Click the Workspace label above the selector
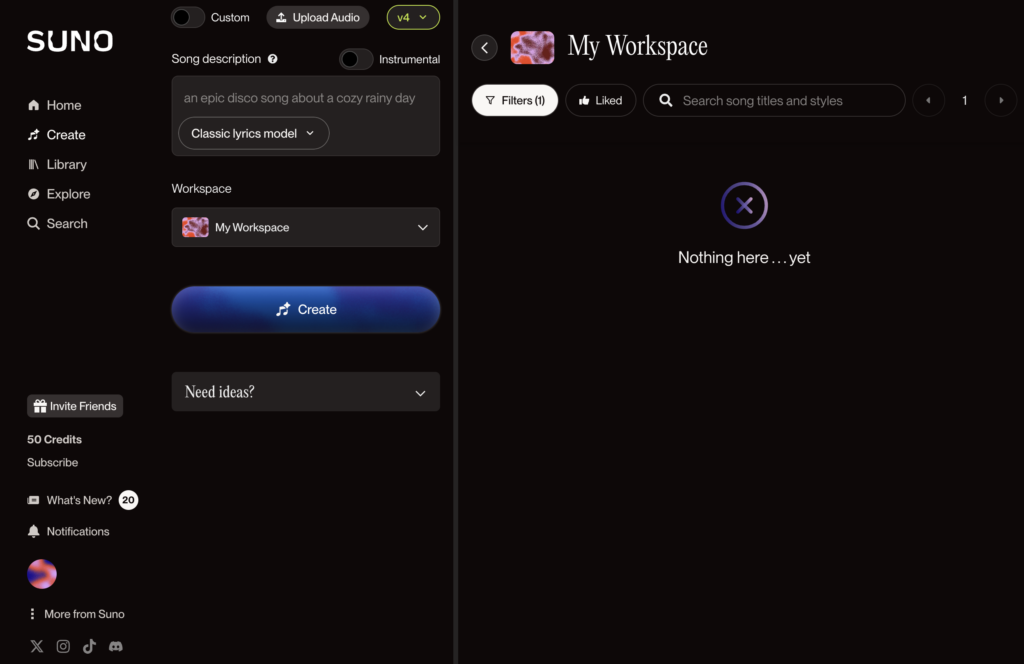This screenshot has width=1024, height=664. 201,189
